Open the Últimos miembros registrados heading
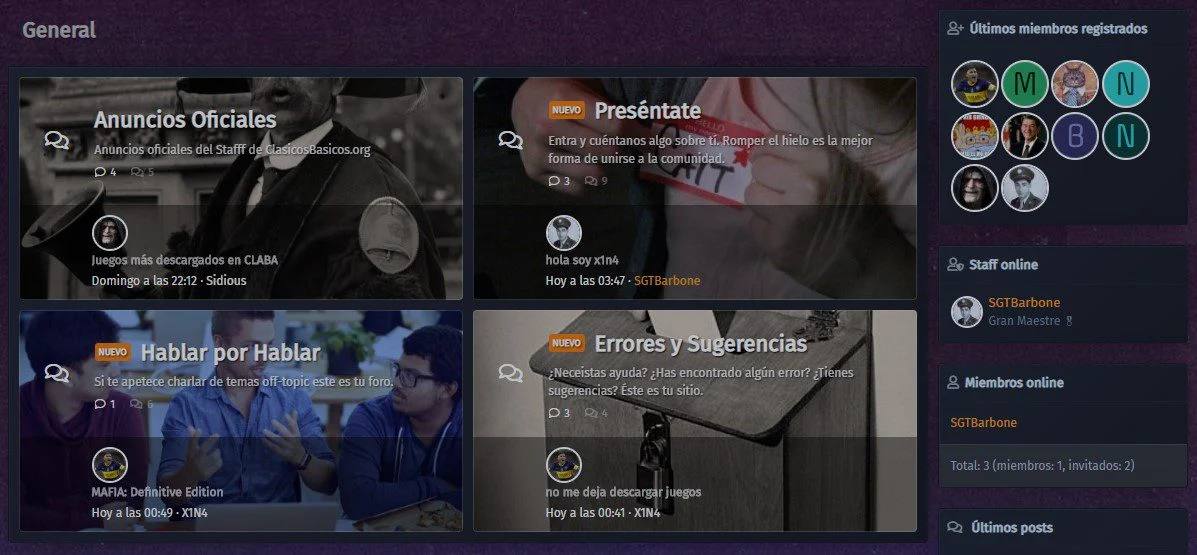Screen dimensions: 1197x555 1058,29
